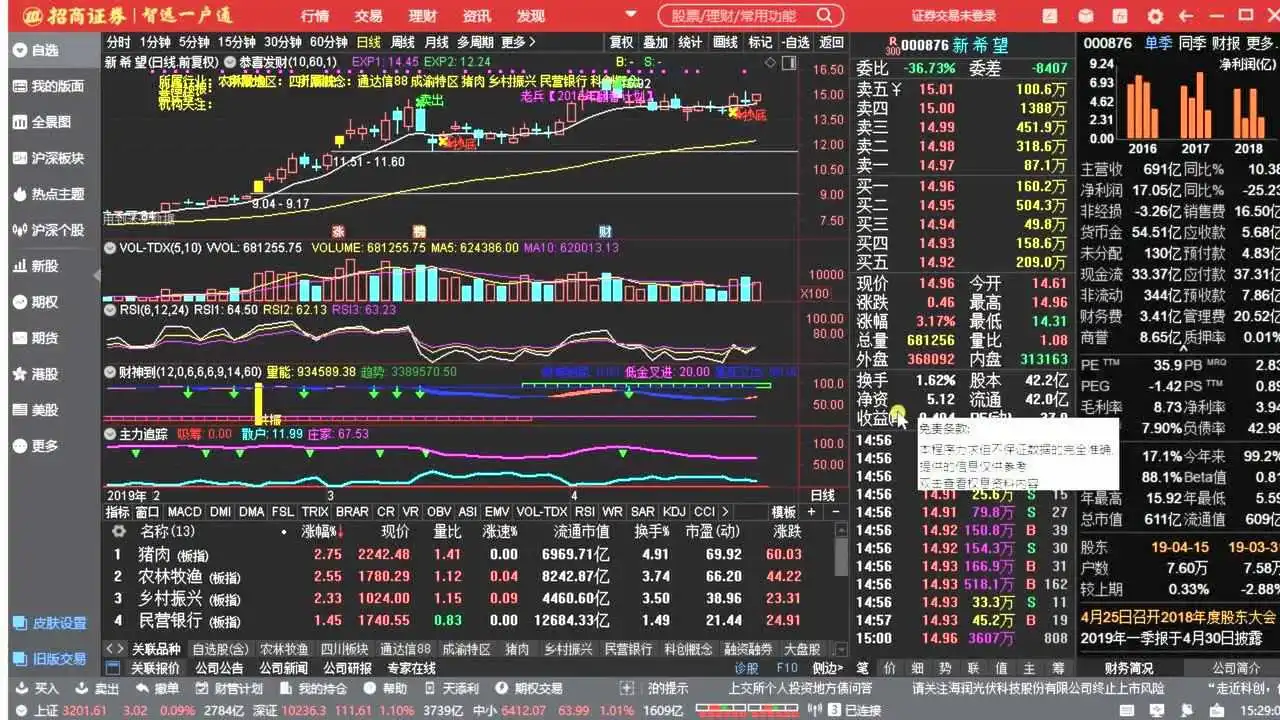The image size is (1280, 720).
Task: Open 帮助 help in bottom toolbar
Action: pos(386,688)
